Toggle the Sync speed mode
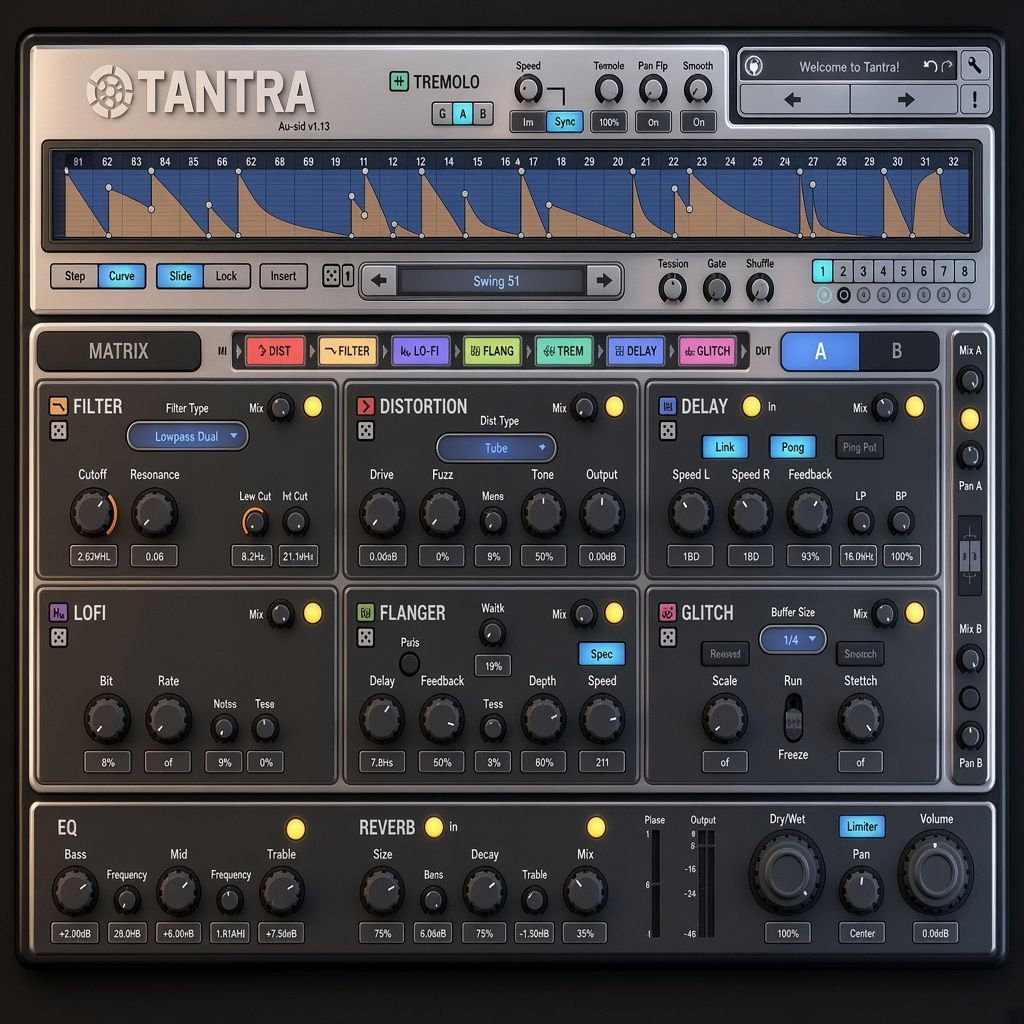 pos(565,122)
